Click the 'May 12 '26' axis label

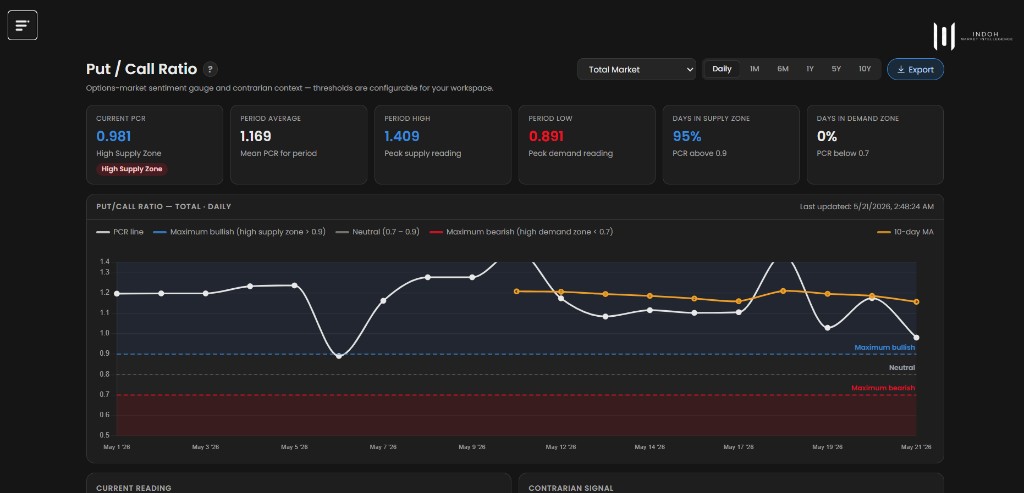560,447
